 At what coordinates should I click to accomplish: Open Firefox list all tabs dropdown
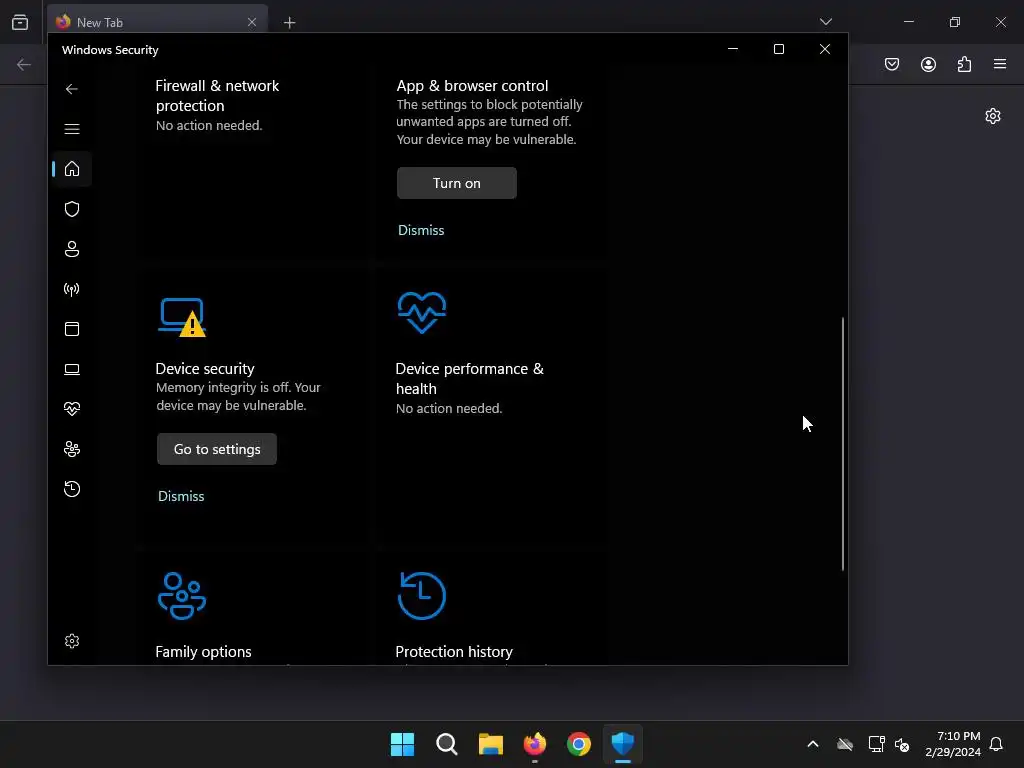point(825,22)
